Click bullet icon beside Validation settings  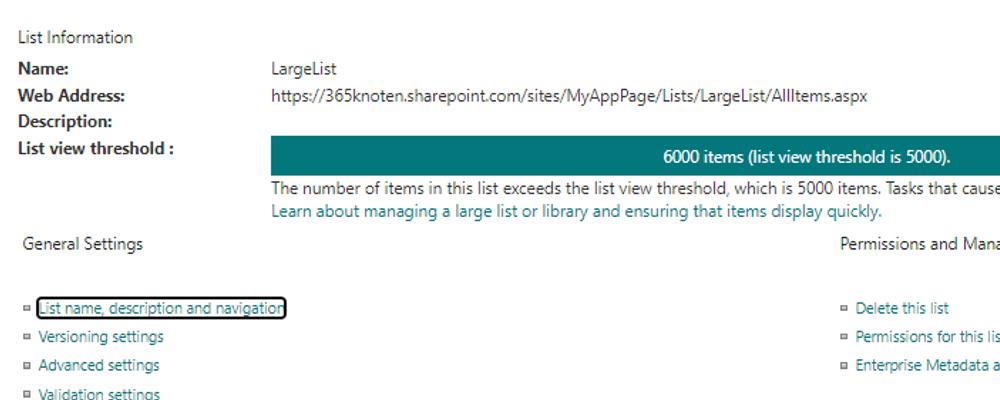point(27,394)
